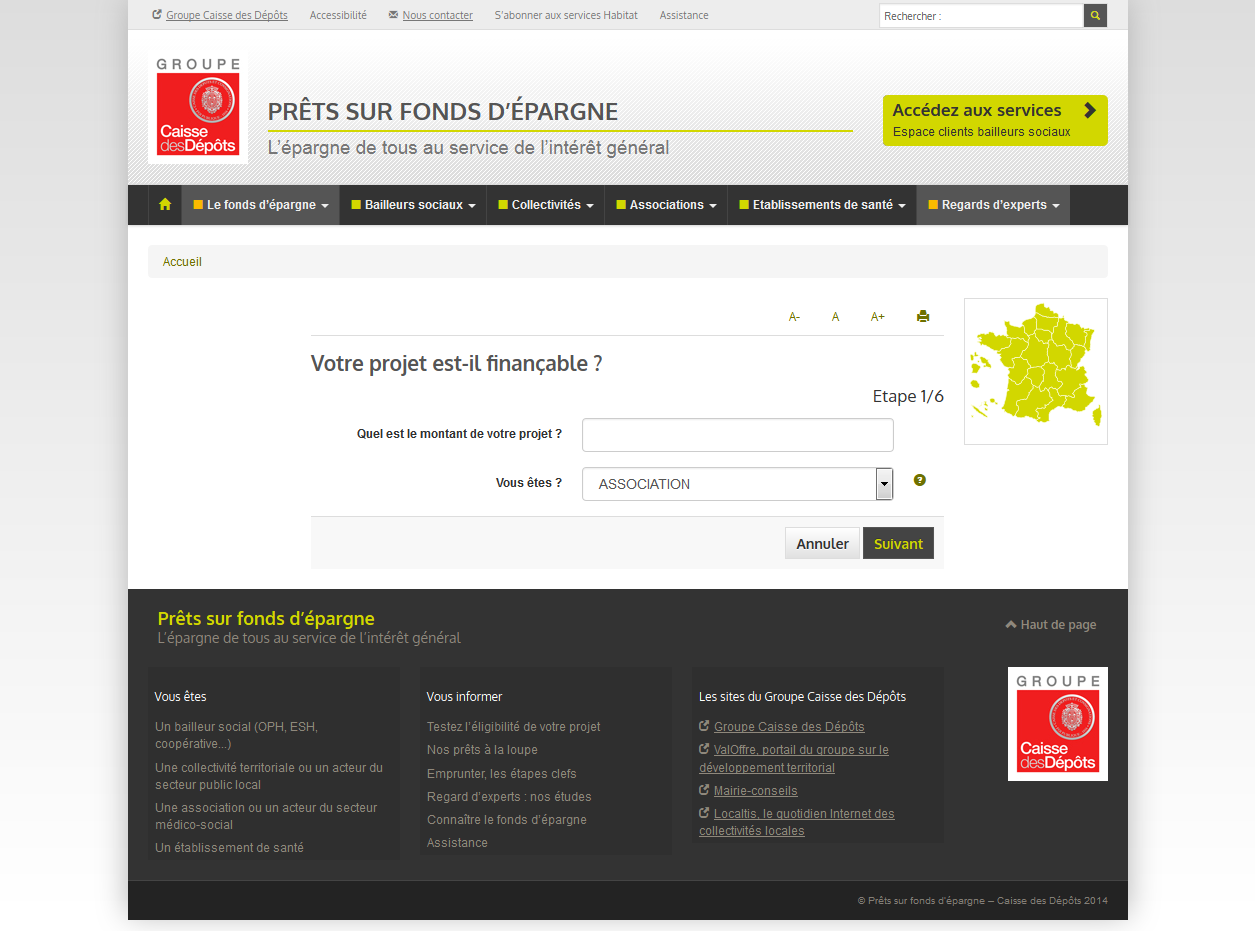This screenshot has height=931, width=1255.
Task: Expand the Collectivités menu
Action: pos(545,205)
